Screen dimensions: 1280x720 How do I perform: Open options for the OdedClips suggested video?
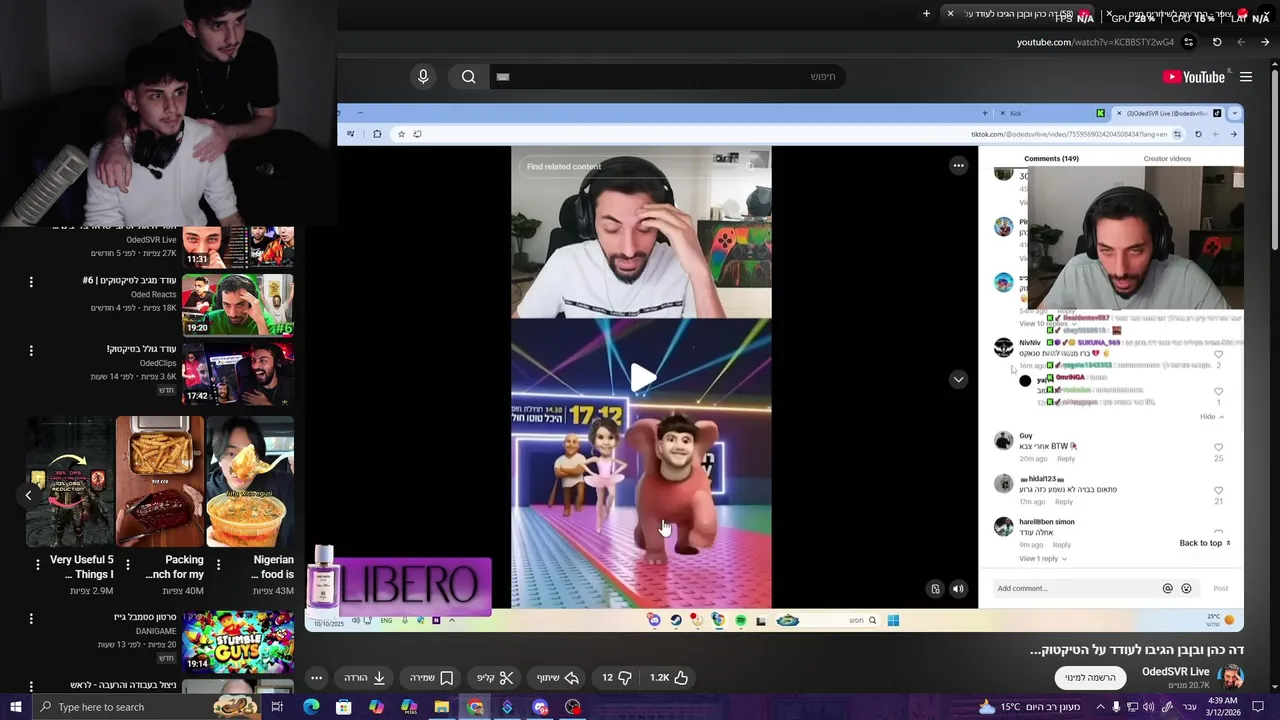[x=31, y=351]
